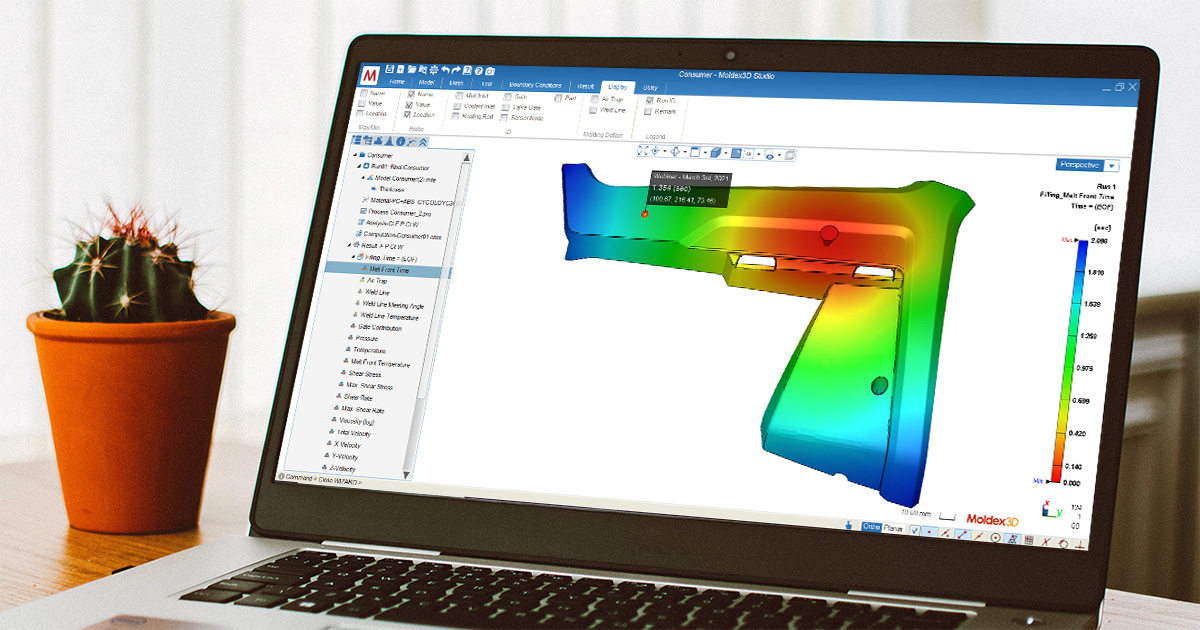This screenshot has width=1200, height=630.
Task: Click the double-chevron collapse icon above project tree
Action: click(422, 142)
